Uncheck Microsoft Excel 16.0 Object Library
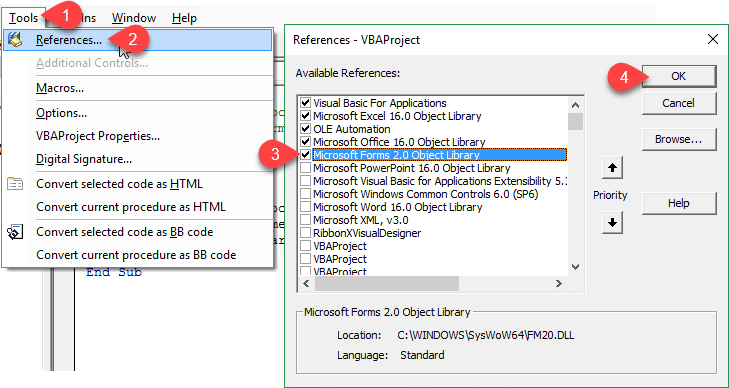 [x=305, y=116]
